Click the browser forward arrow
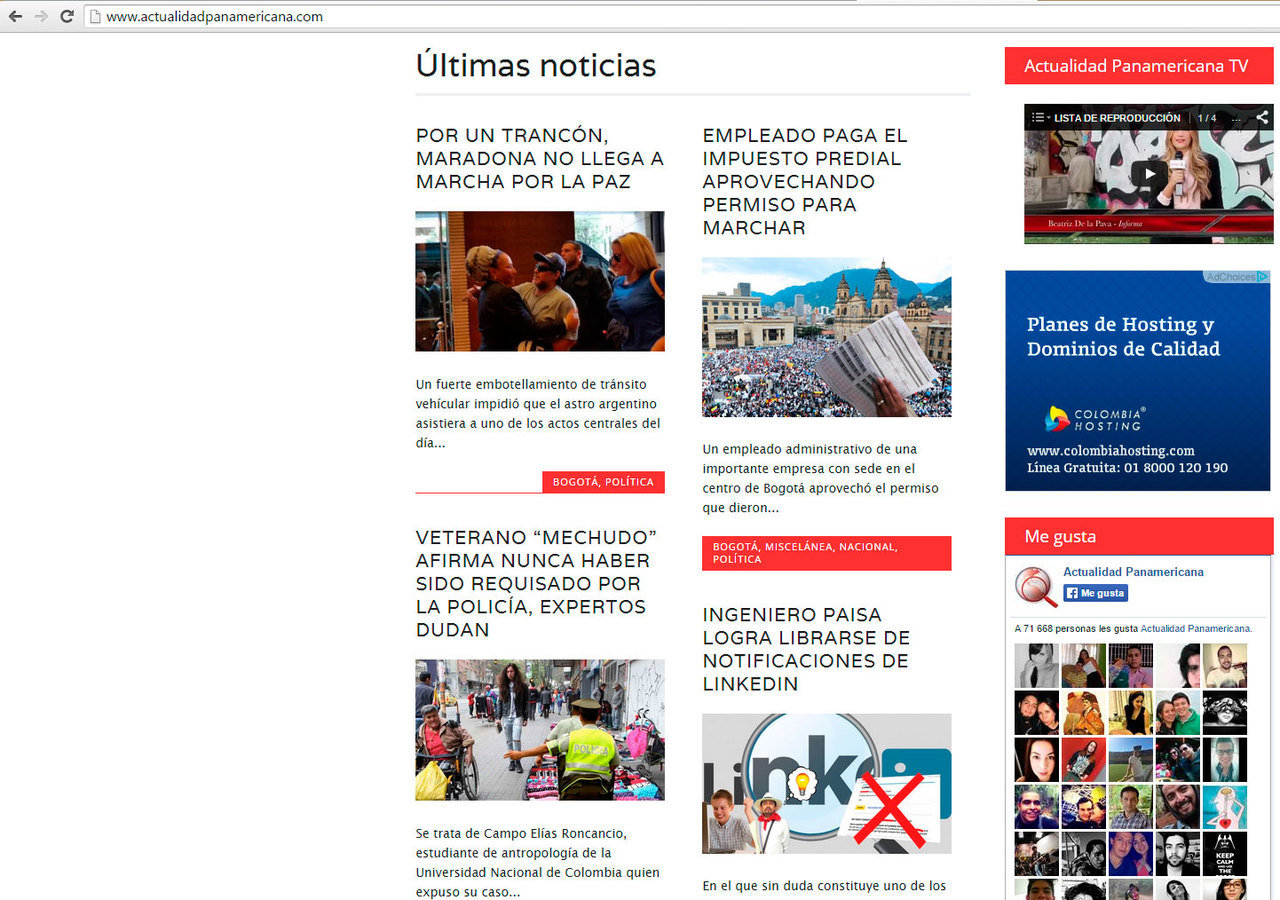Image resolution: width=1280 pixels, height=900 pixels. point(41,16)
